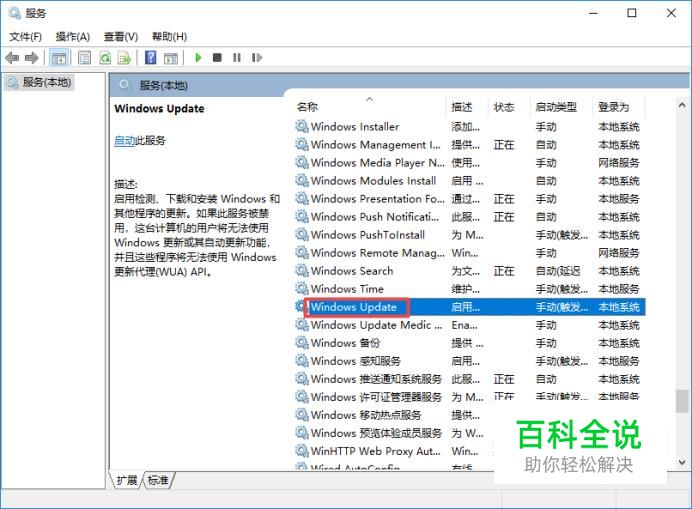This screenshot has height=509, width=692.
Task: Click scroll down arrow of services list
Action: pos(682,463)
